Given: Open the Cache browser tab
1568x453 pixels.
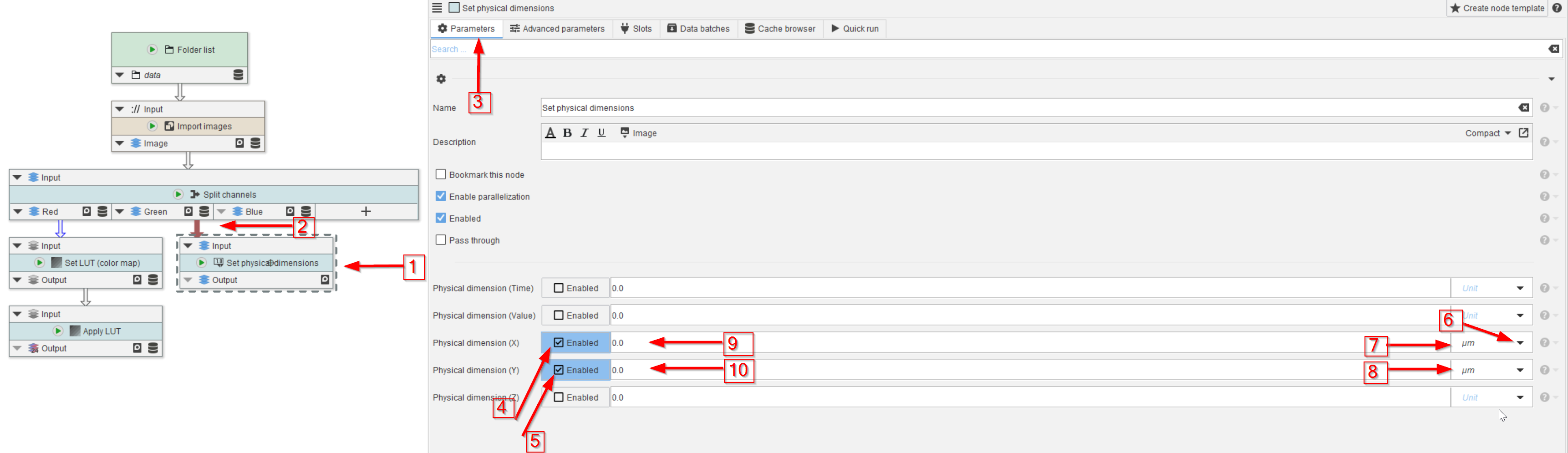Looking at the screenshot, I should (780, 29).
